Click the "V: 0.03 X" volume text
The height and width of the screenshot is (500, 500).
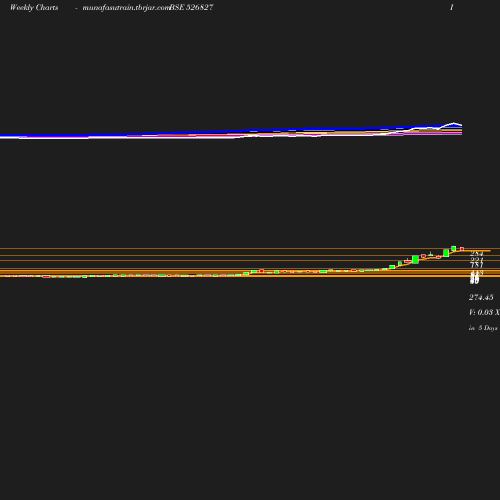(484, 312)
